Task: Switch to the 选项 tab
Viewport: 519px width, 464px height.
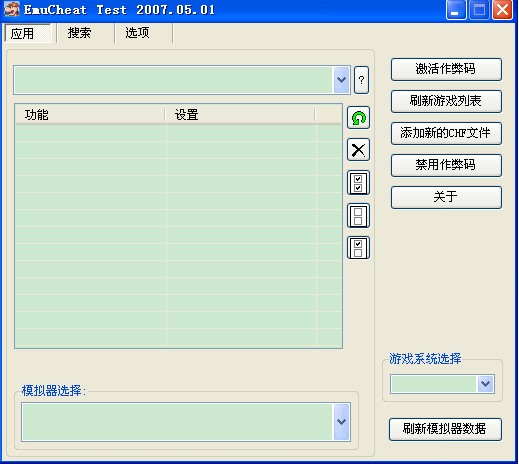Action: point(137,33)
